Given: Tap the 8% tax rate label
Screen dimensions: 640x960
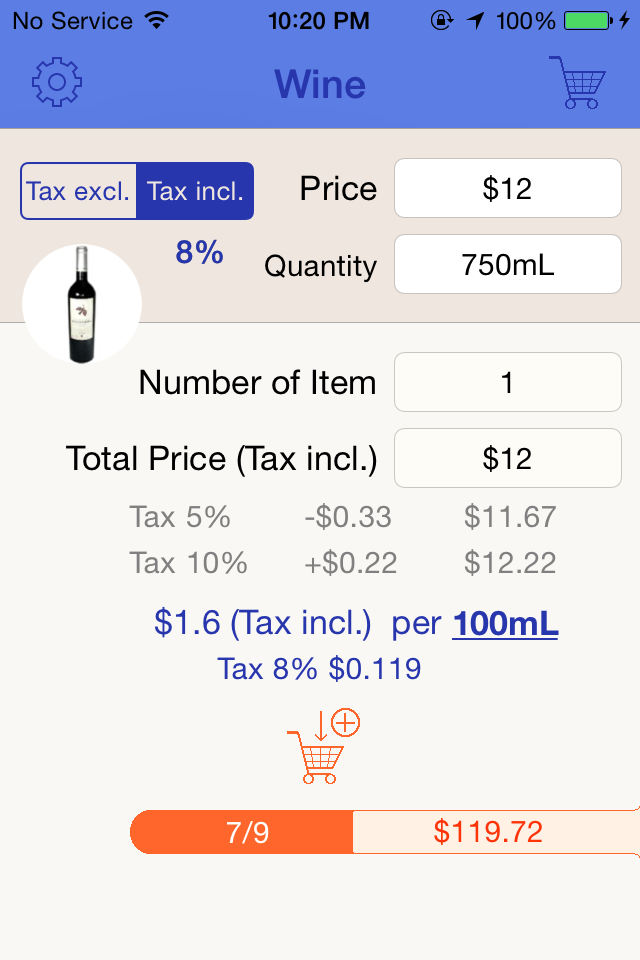Looking at the screenshot, I should (x=199, y=252).
